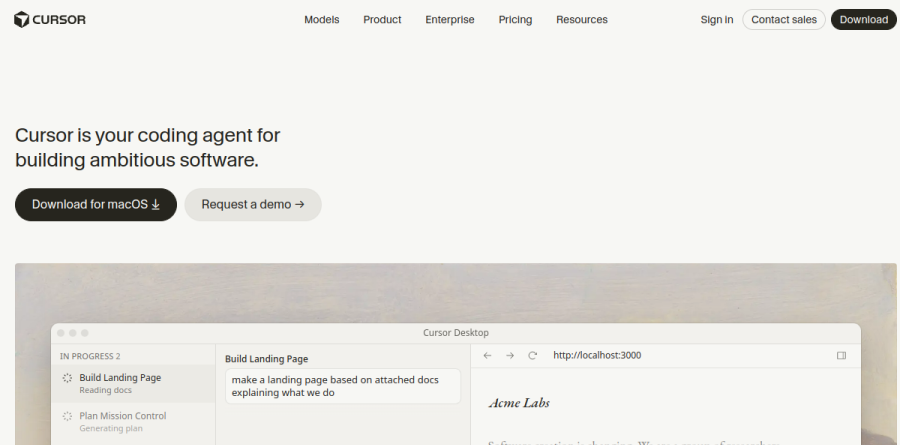Click the Build Landing Page chat title
The height and width of the screenshot is (445, 900).
pos(266,359)
